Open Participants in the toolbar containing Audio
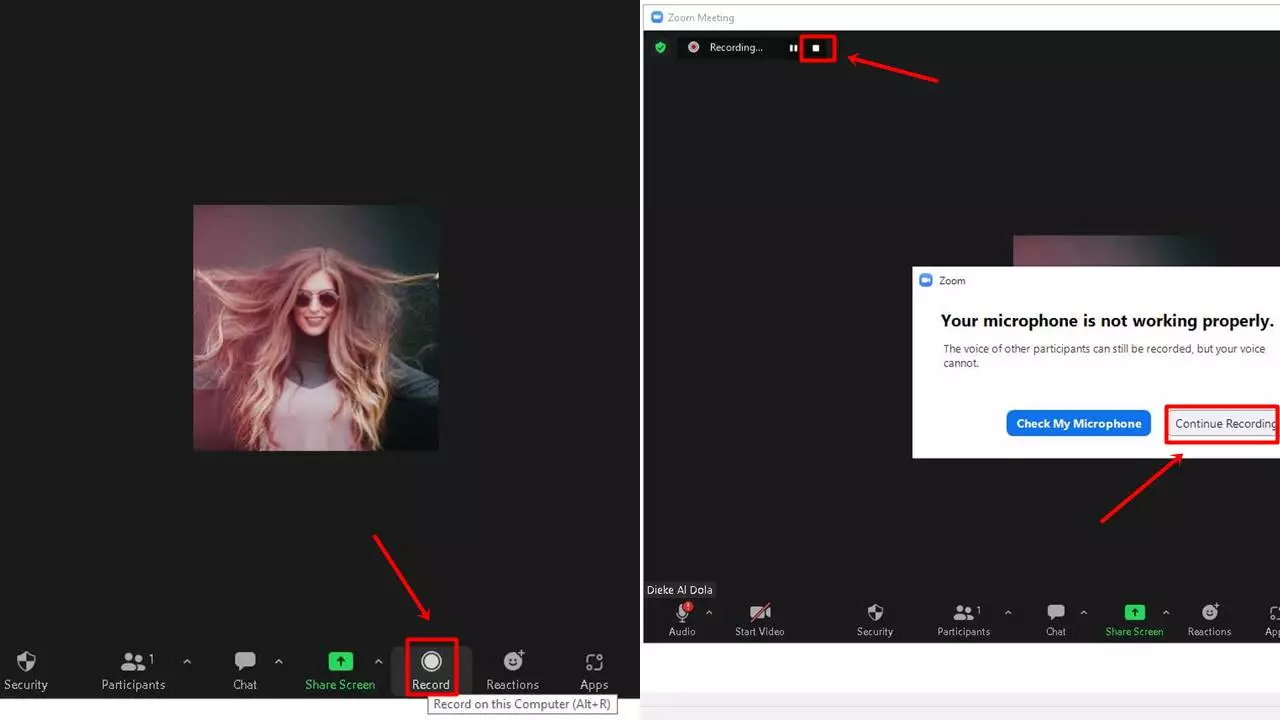Viewport: 1280px width, 720px height. (x=963, y=618)
